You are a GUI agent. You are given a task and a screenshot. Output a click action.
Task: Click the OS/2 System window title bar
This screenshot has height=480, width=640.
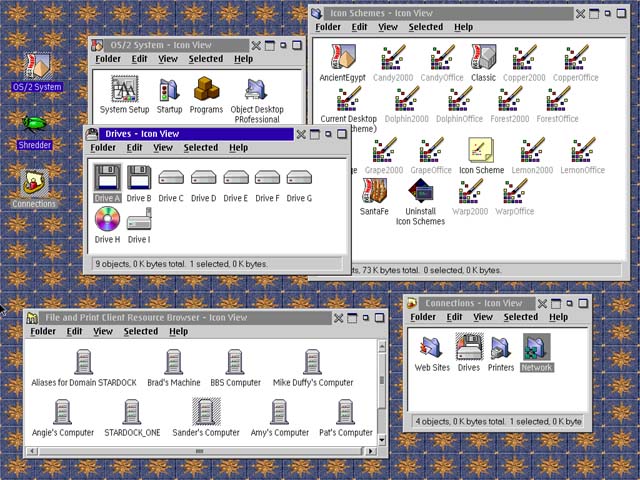coord(176,45)
